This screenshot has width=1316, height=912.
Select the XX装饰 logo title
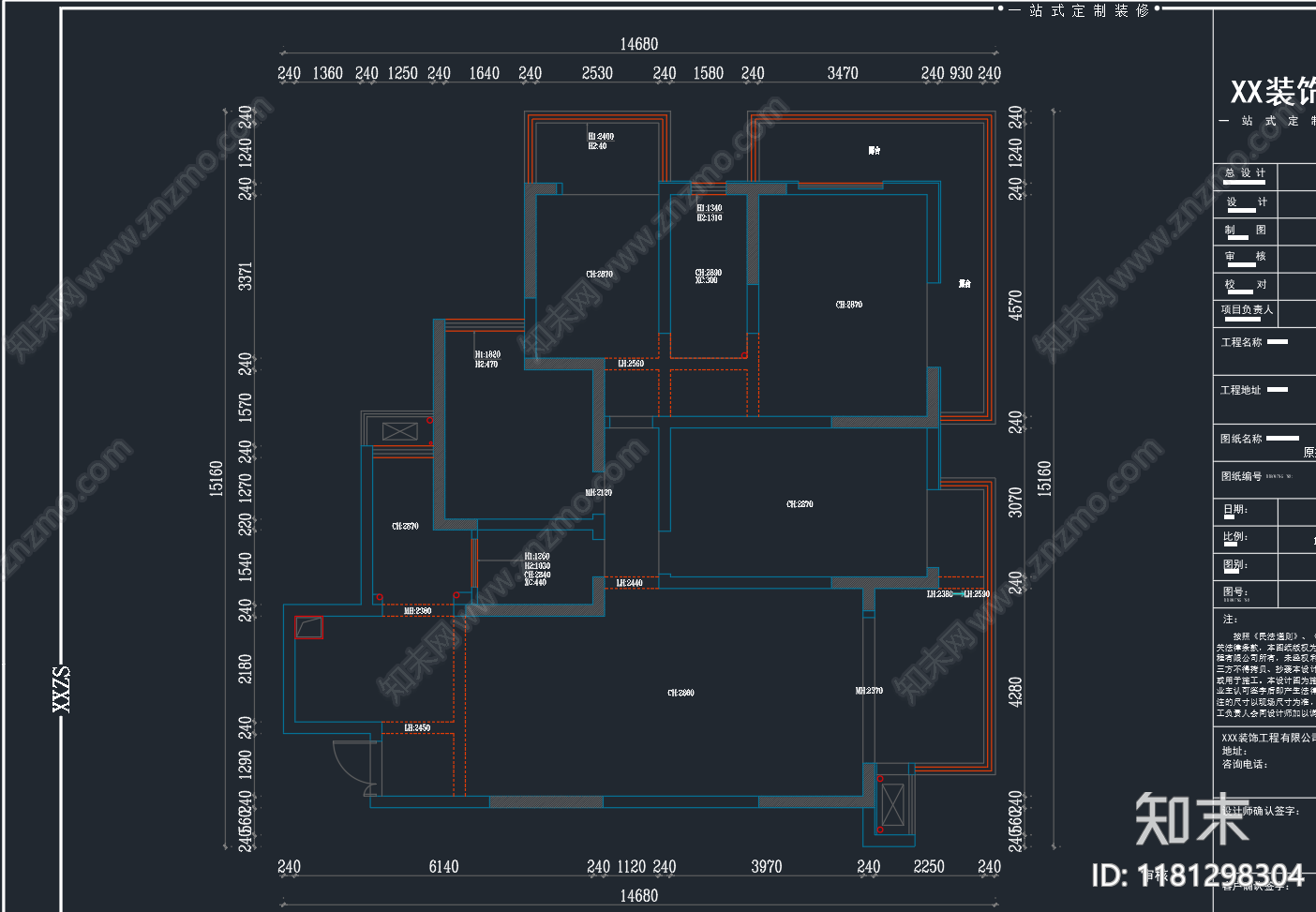pyautogui.click(x=1273, y=92)
